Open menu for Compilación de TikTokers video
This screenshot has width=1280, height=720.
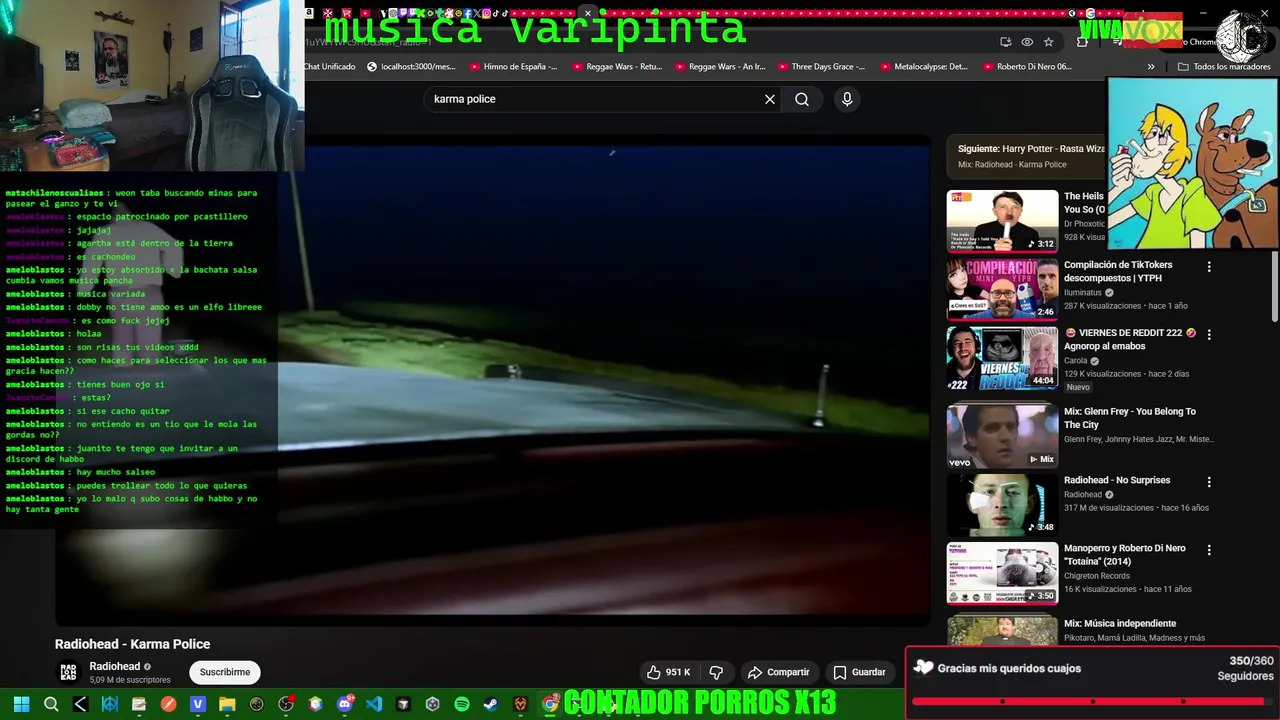[x=1209, y=267]
